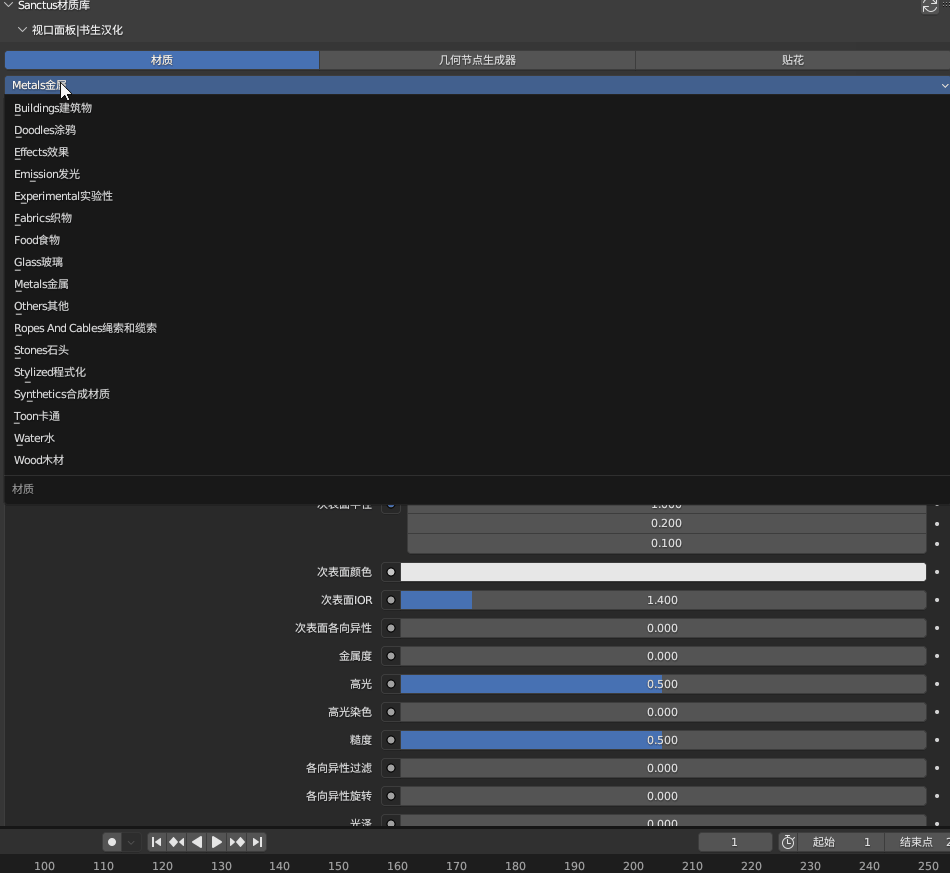Screen dimensions: 950x873
Task: Jump to next keyframe
Action: (237, 841)
